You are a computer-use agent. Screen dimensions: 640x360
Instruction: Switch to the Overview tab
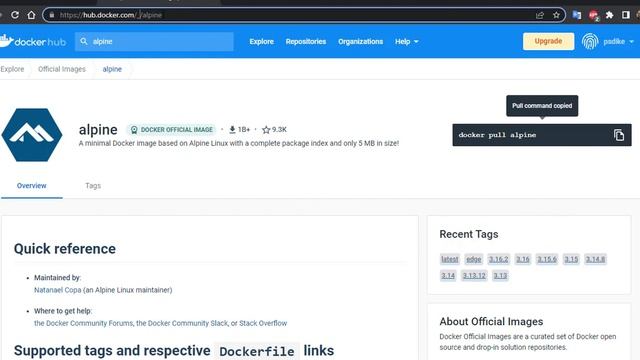pos(31,186)
